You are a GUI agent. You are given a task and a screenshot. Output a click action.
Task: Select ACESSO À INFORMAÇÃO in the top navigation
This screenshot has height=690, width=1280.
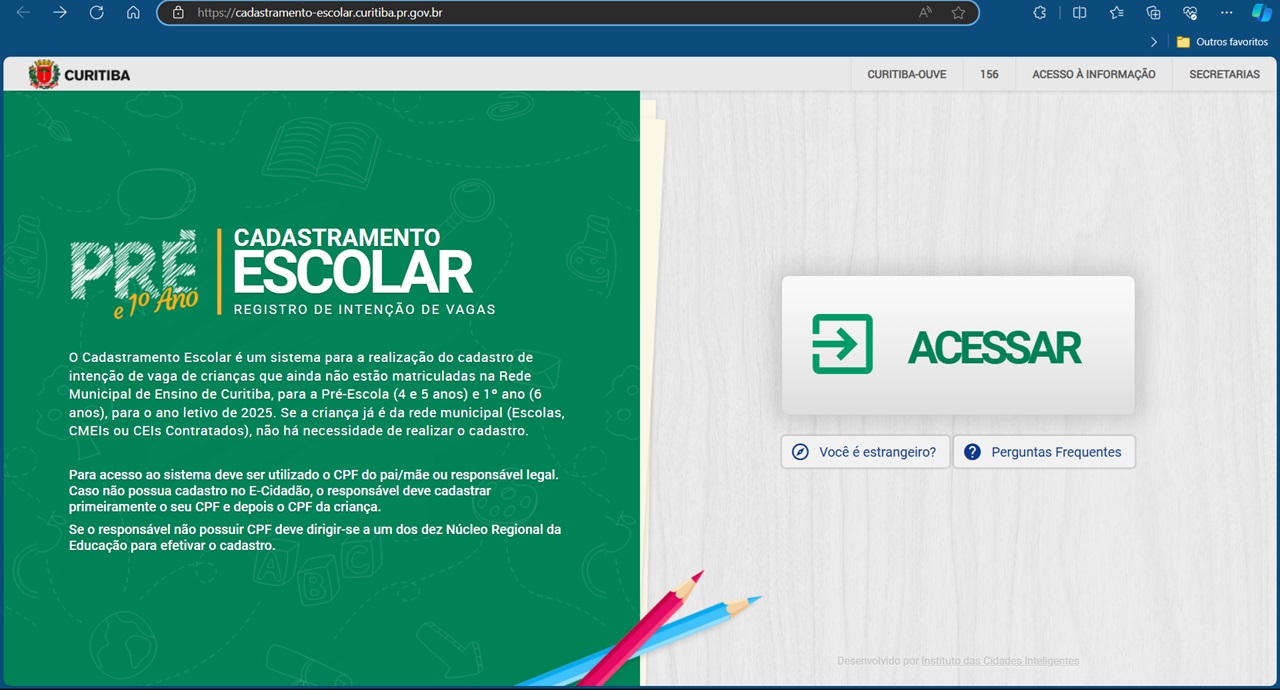click(1093, 75)
